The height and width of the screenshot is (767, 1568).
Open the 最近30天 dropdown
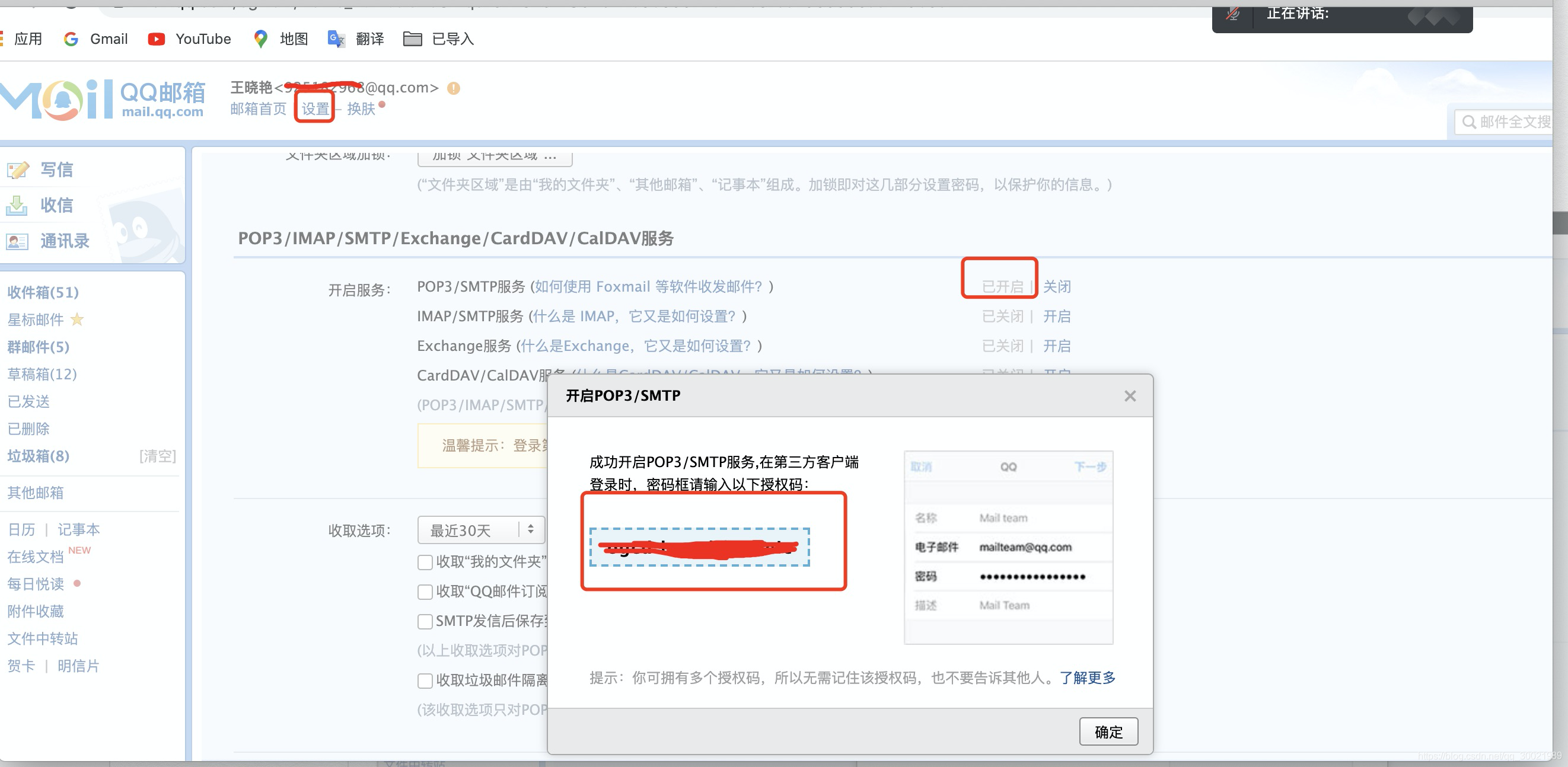(481, 530)
